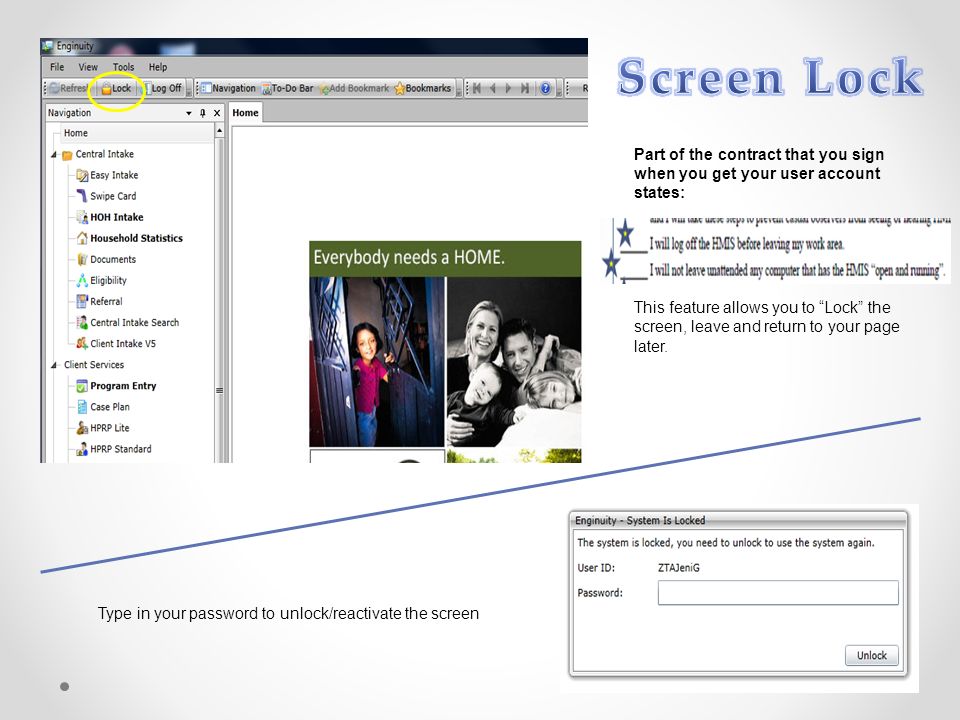Open Documents tree item
The image size is (960, 720).
pyautogui.click(x=113, y=260)
